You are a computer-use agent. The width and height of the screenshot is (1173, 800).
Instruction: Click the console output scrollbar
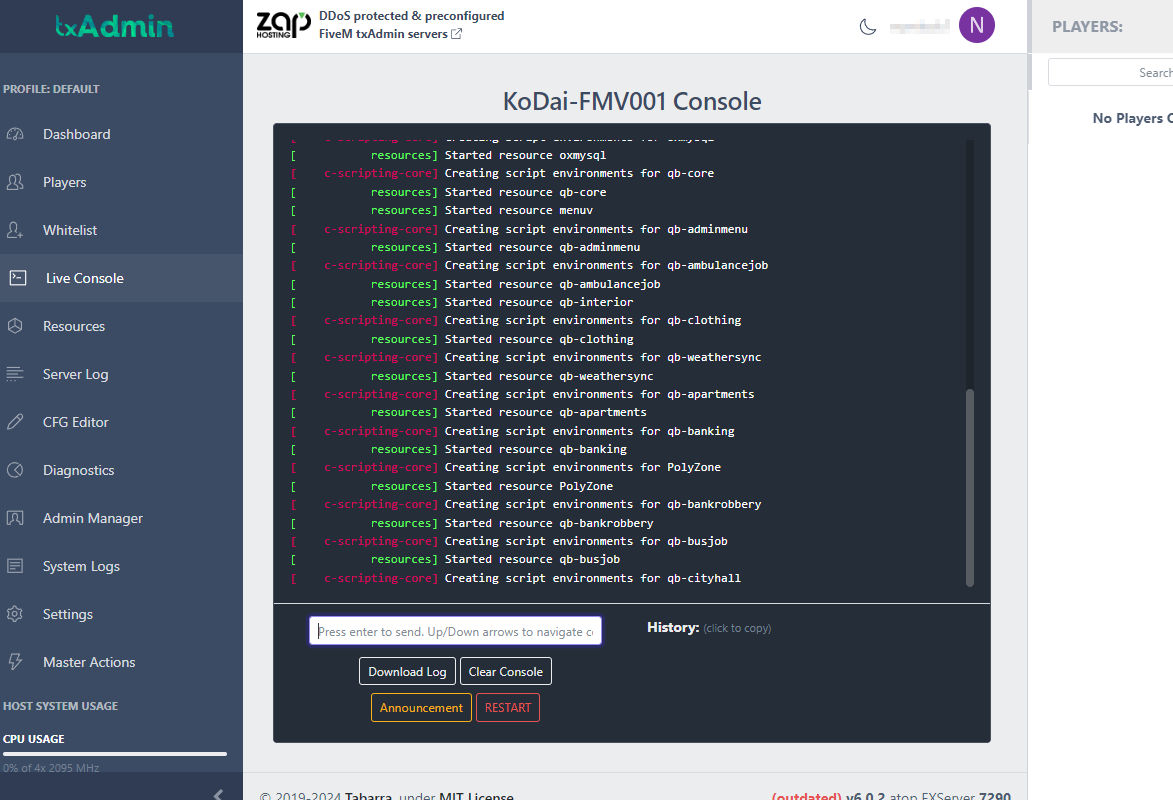969,487
